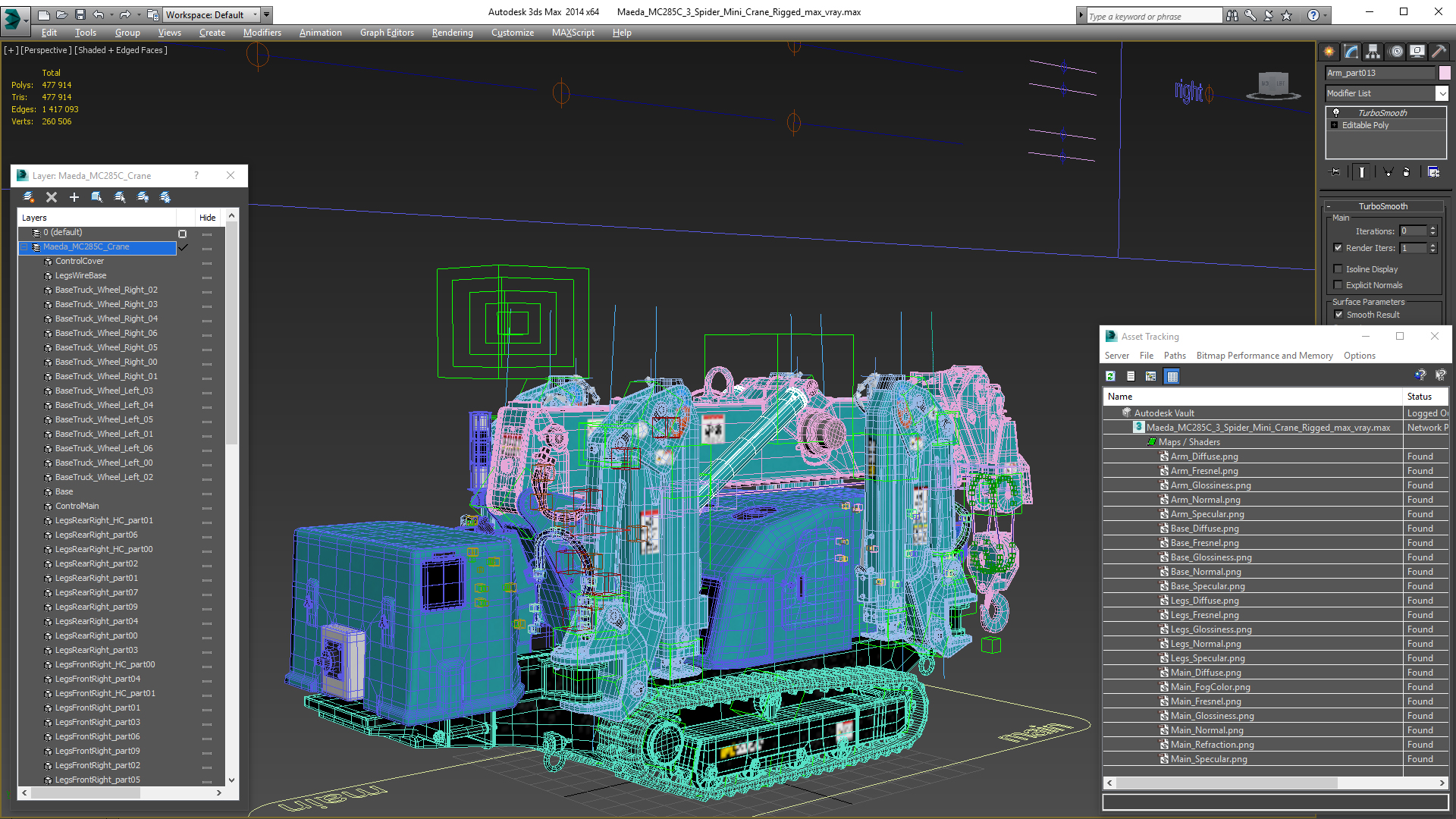The height and width of the screenshot is (819, 1456).
Task: Open Bitmap Performance and Memory menu
Action: pyautogui.click(x=1264, y=356)
